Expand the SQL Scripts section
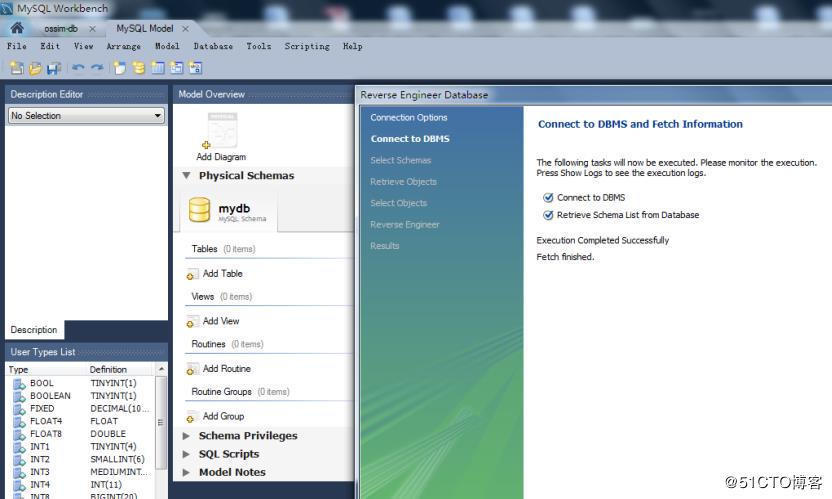832x499 pixels. 186,454
